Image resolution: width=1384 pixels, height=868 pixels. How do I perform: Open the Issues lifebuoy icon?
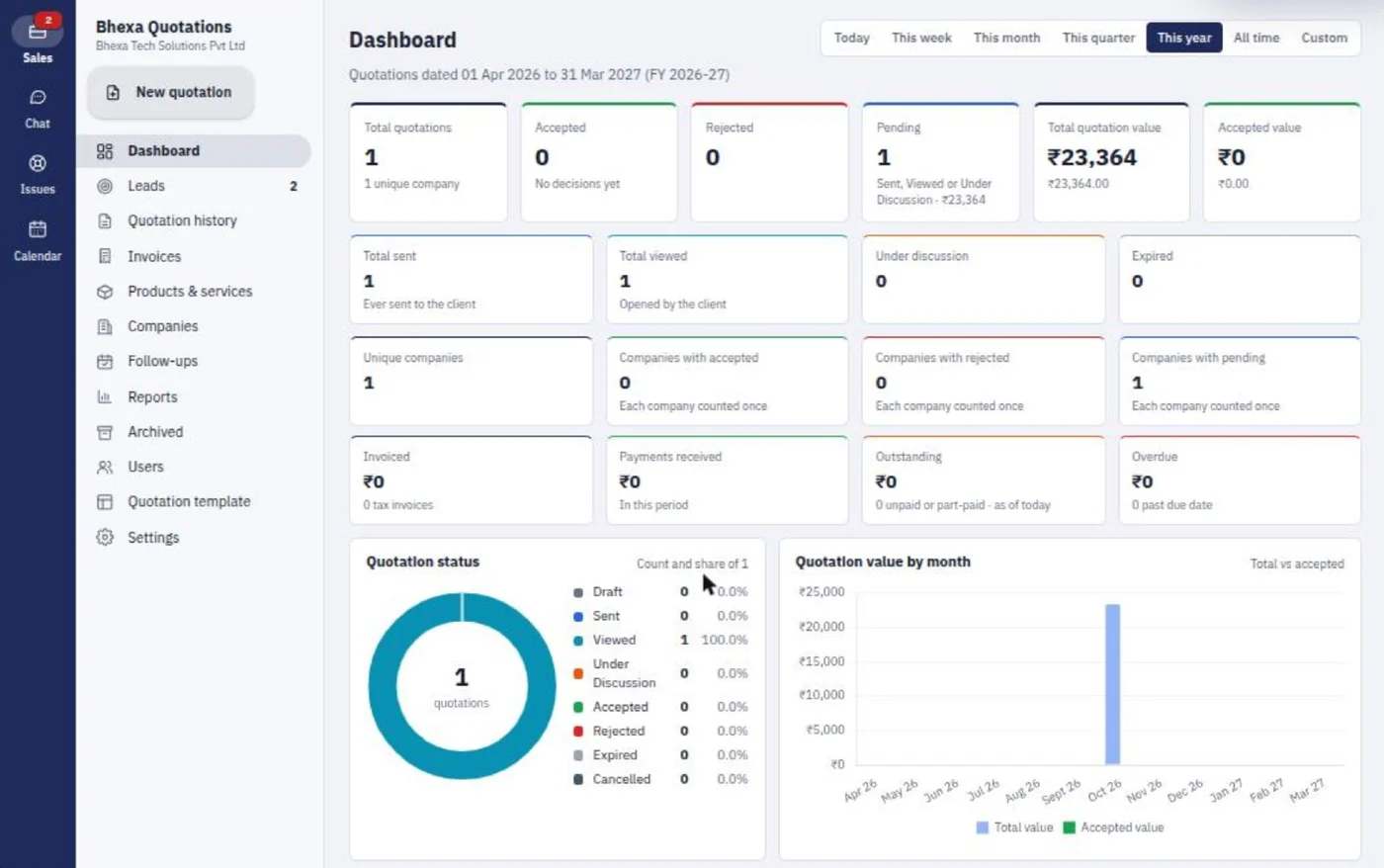[38, 163]
